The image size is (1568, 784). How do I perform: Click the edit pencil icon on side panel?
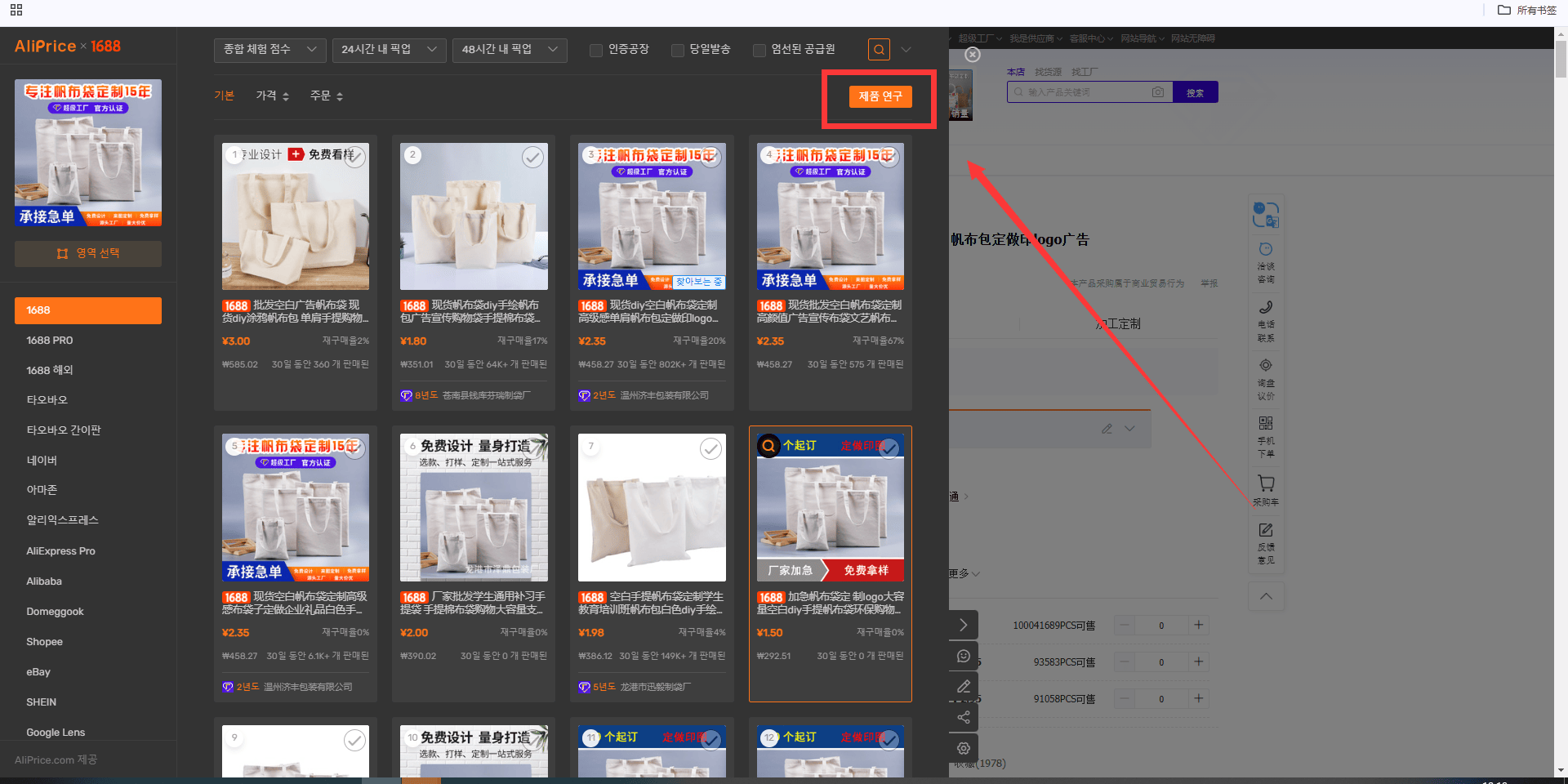point(964,686)
